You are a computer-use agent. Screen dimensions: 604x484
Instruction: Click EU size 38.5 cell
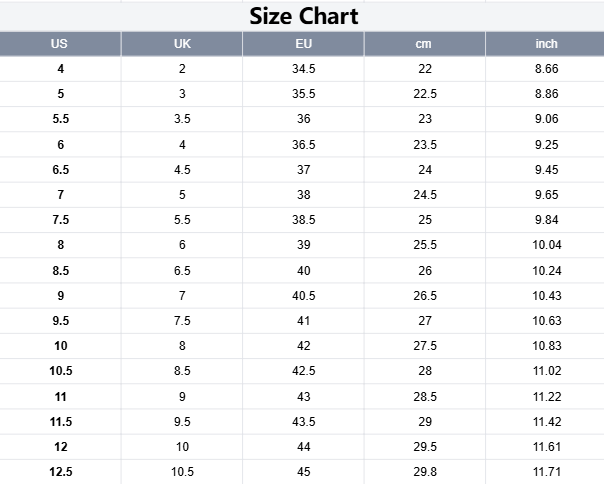point(303,220)
